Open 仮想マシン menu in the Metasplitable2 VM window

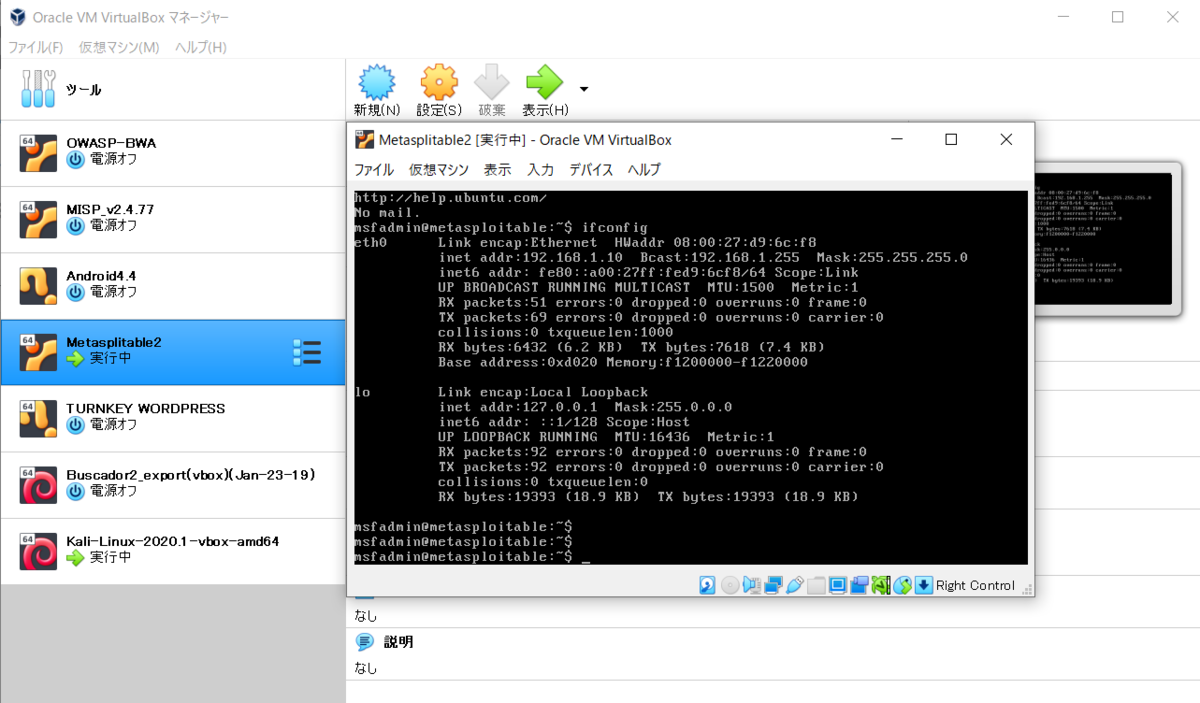[x=438, y=170]
